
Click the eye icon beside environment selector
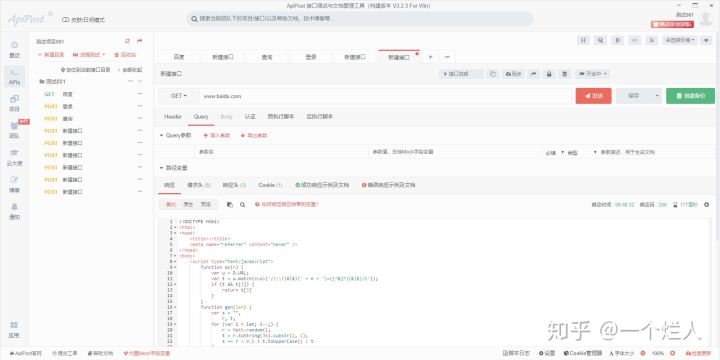[x=706, y=40]
